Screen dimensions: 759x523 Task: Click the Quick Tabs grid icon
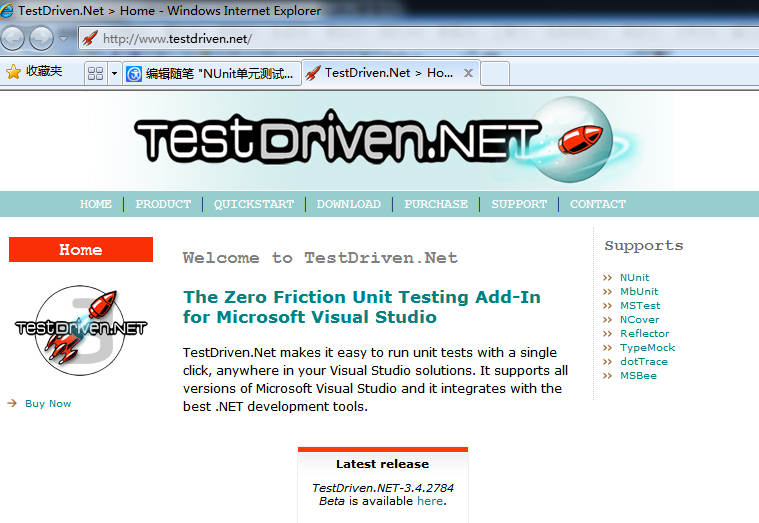95,73
